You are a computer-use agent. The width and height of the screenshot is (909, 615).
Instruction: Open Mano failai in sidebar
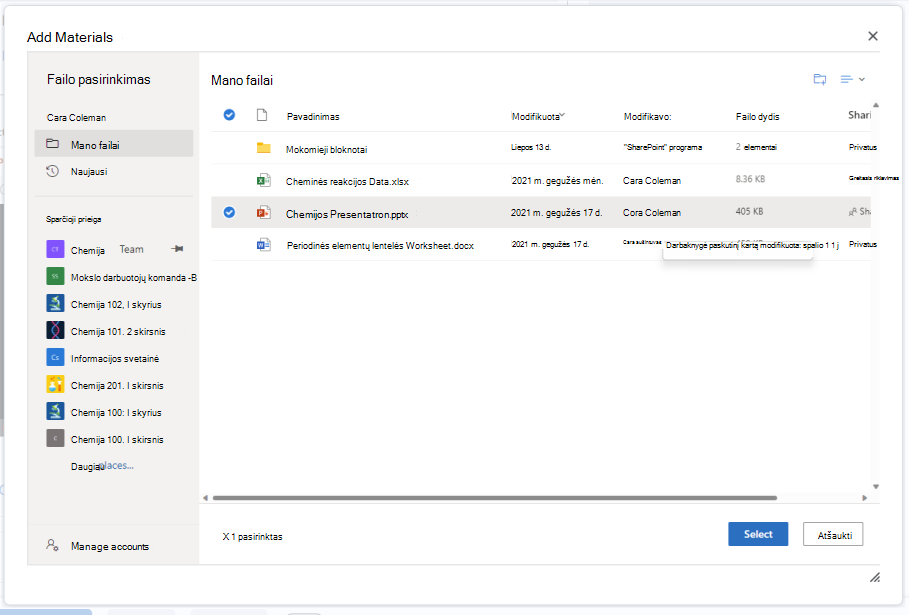[114, 144]
